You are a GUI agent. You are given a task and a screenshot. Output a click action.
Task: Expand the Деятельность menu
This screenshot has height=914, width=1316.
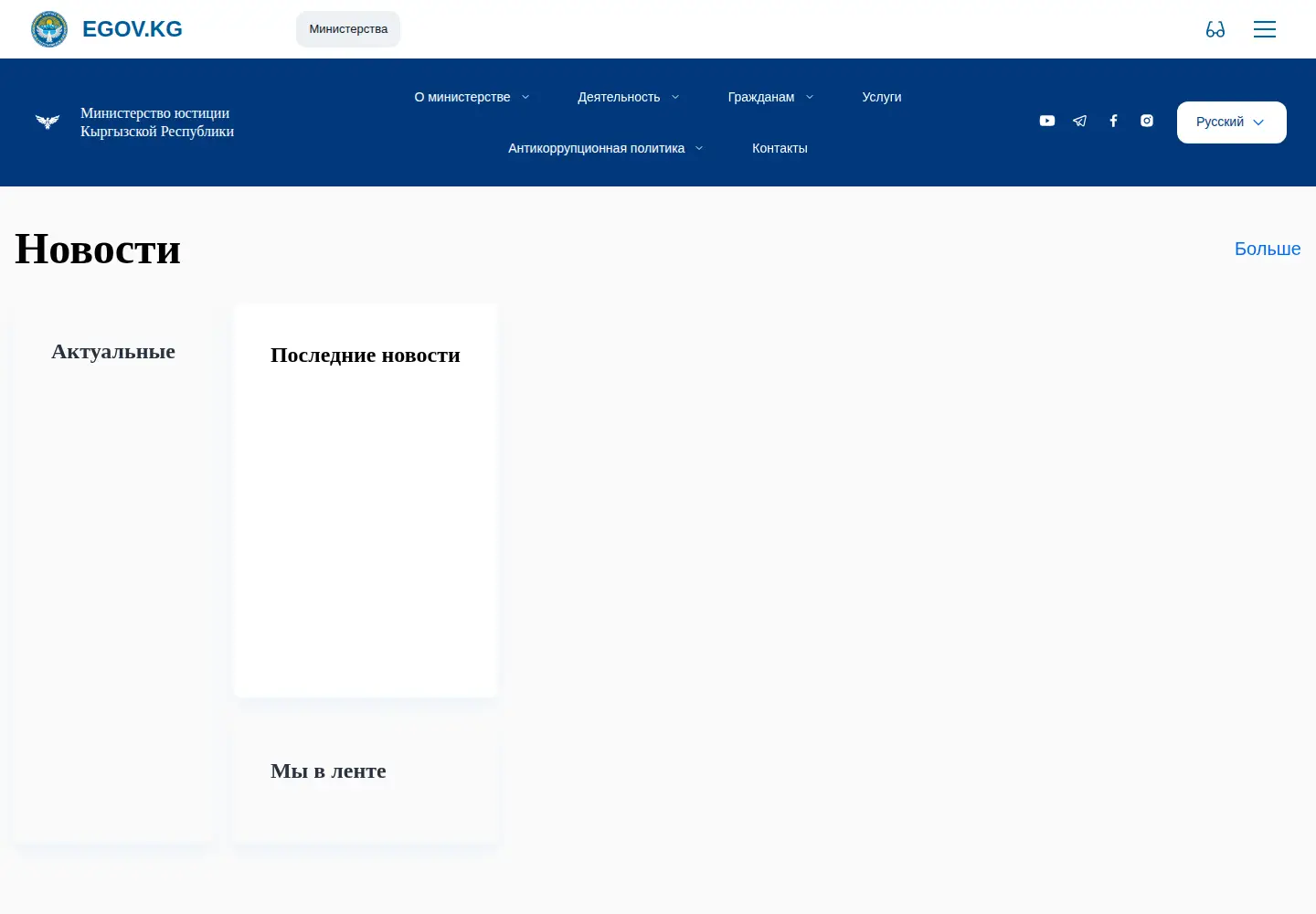629,97
